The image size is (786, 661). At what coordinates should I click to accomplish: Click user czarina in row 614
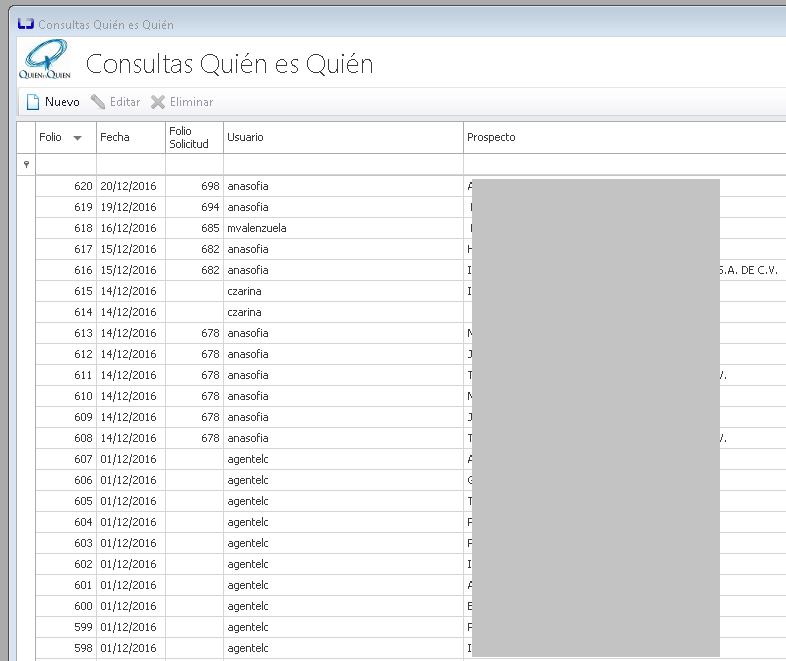click(244, 312)
